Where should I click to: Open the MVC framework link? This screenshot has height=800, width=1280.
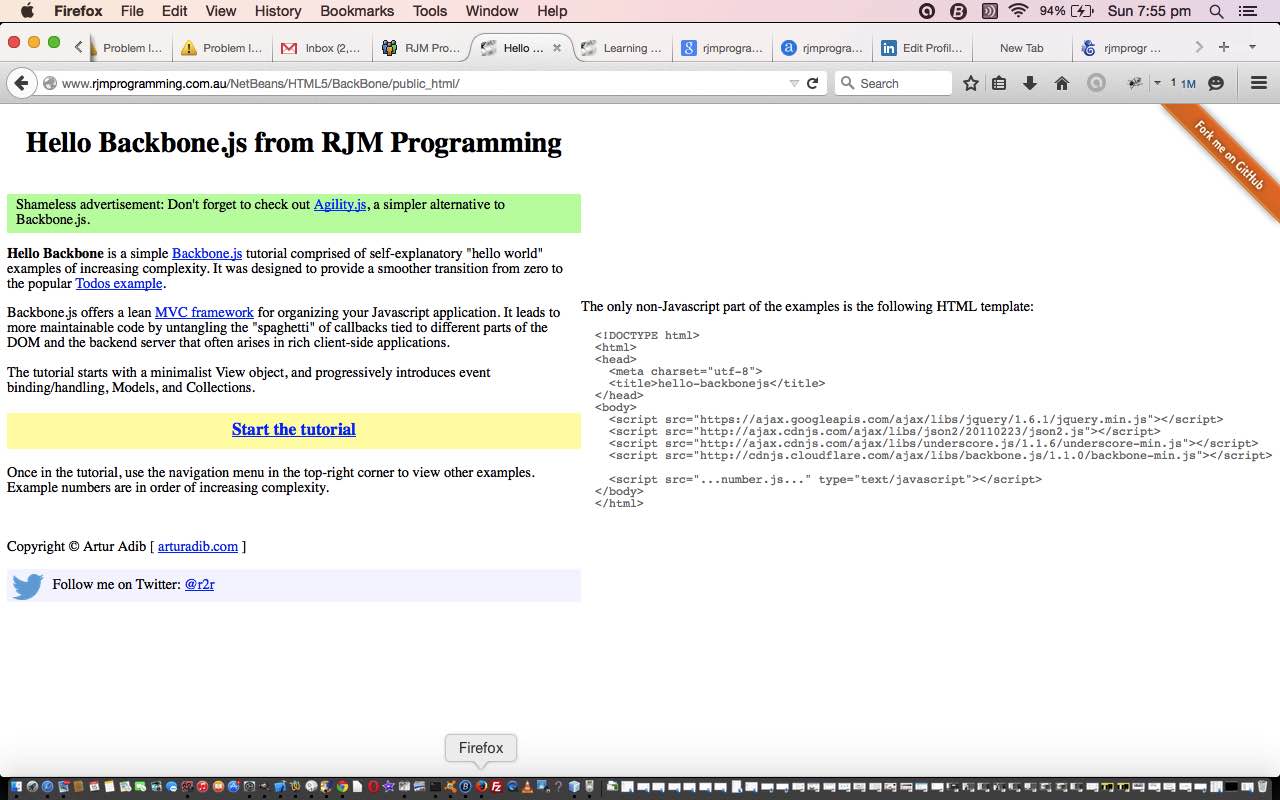204,312
